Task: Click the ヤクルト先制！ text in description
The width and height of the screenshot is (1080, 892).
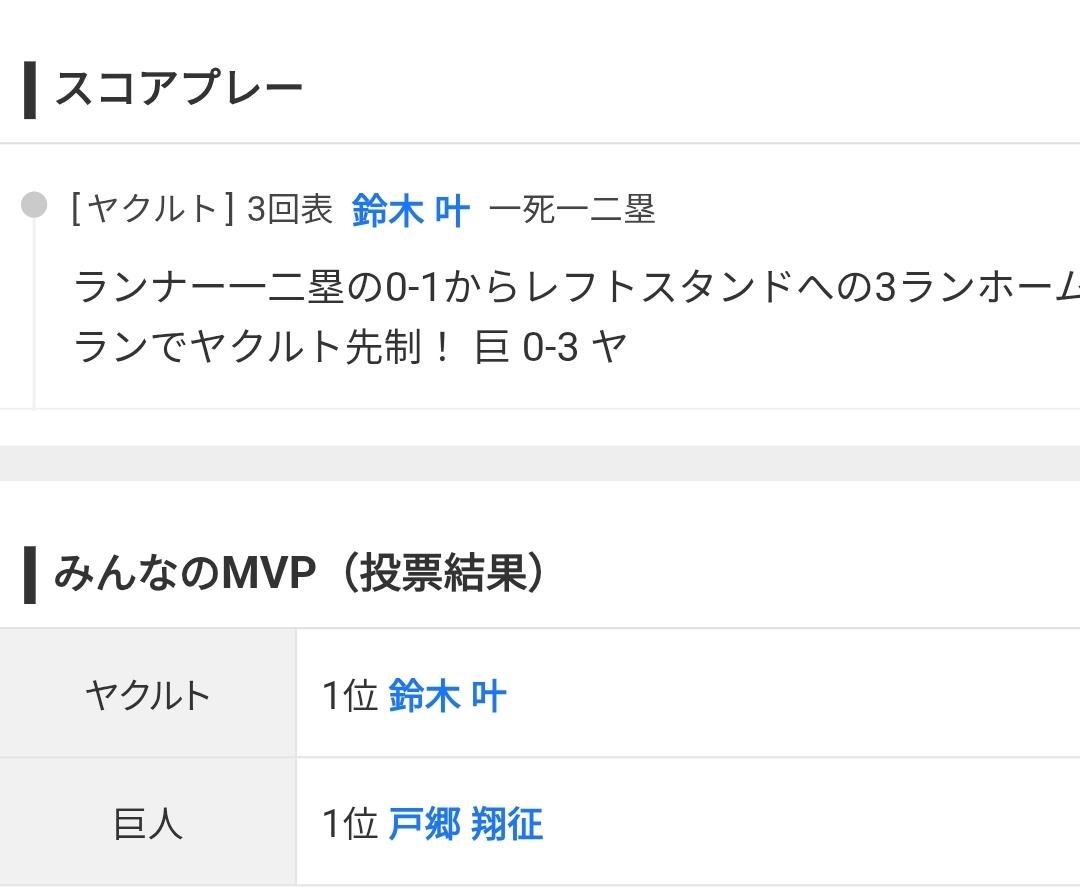Action: point(321,346)
